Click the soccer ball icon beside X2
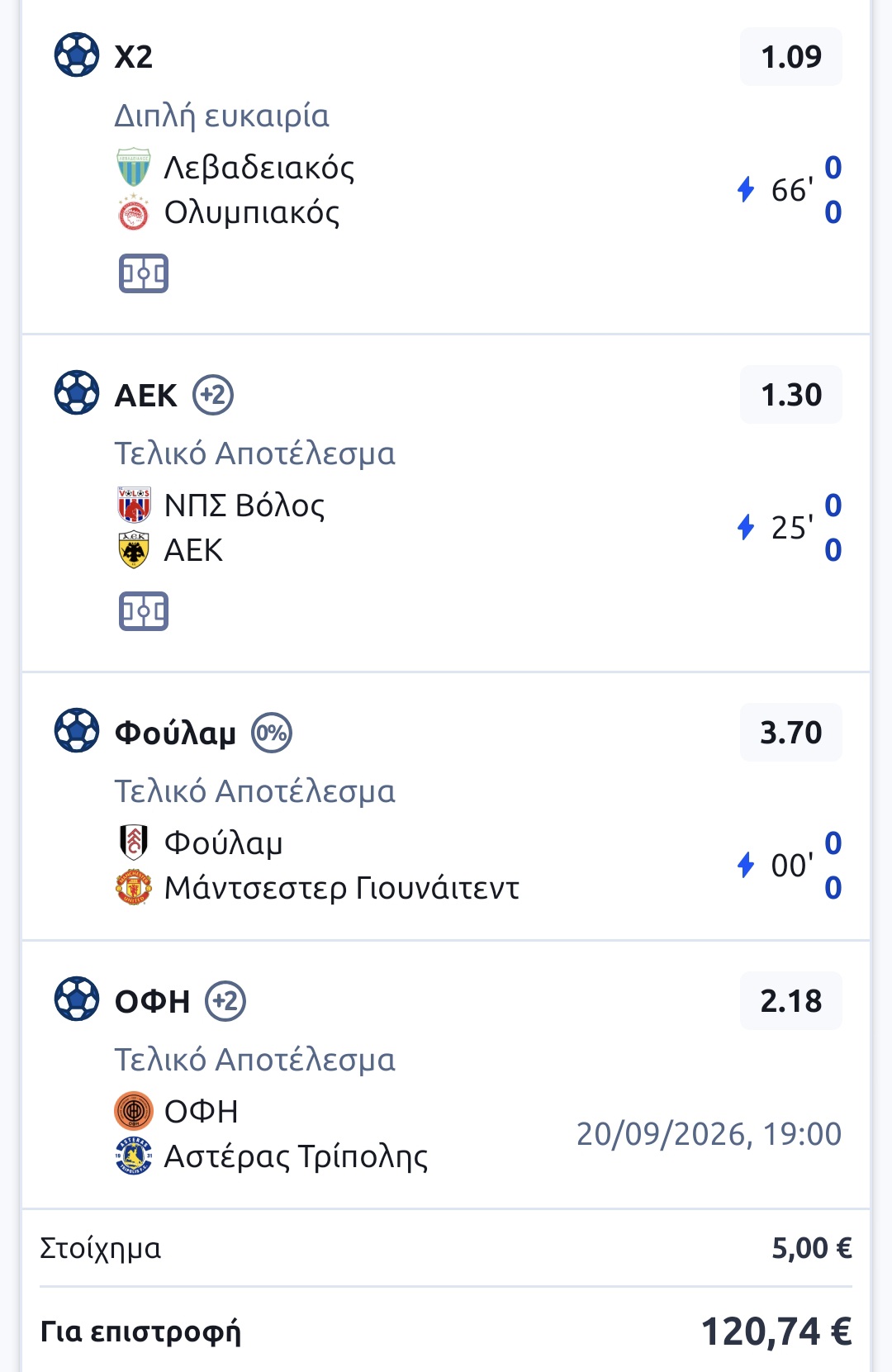Viewport: 892px width, 1372px height. (x=77, y=55)
